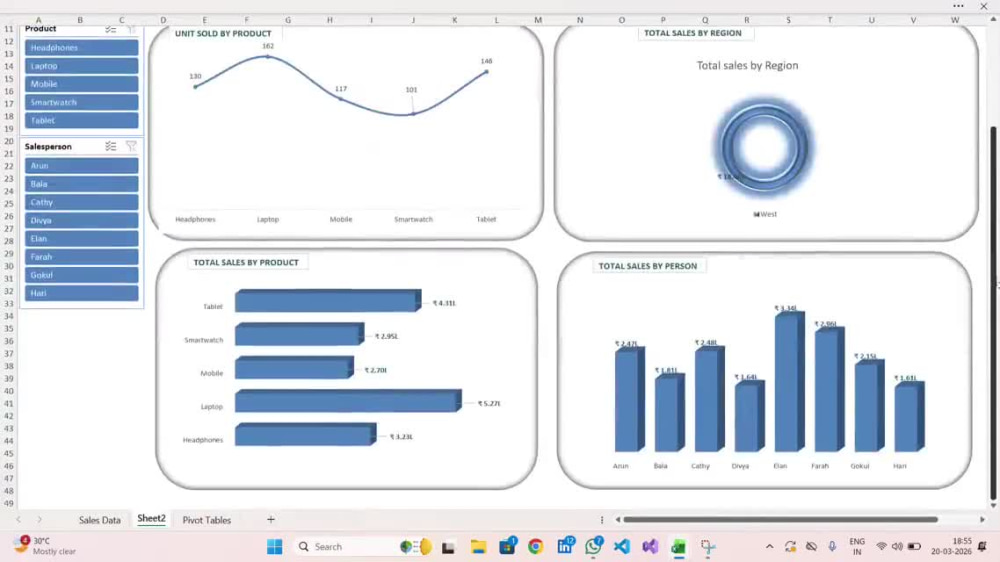Viewport: 1000px width, 562px height.
Task: Select Arun in Salesperson slicer
Action: pyautogui.click(x=82, y=166)
